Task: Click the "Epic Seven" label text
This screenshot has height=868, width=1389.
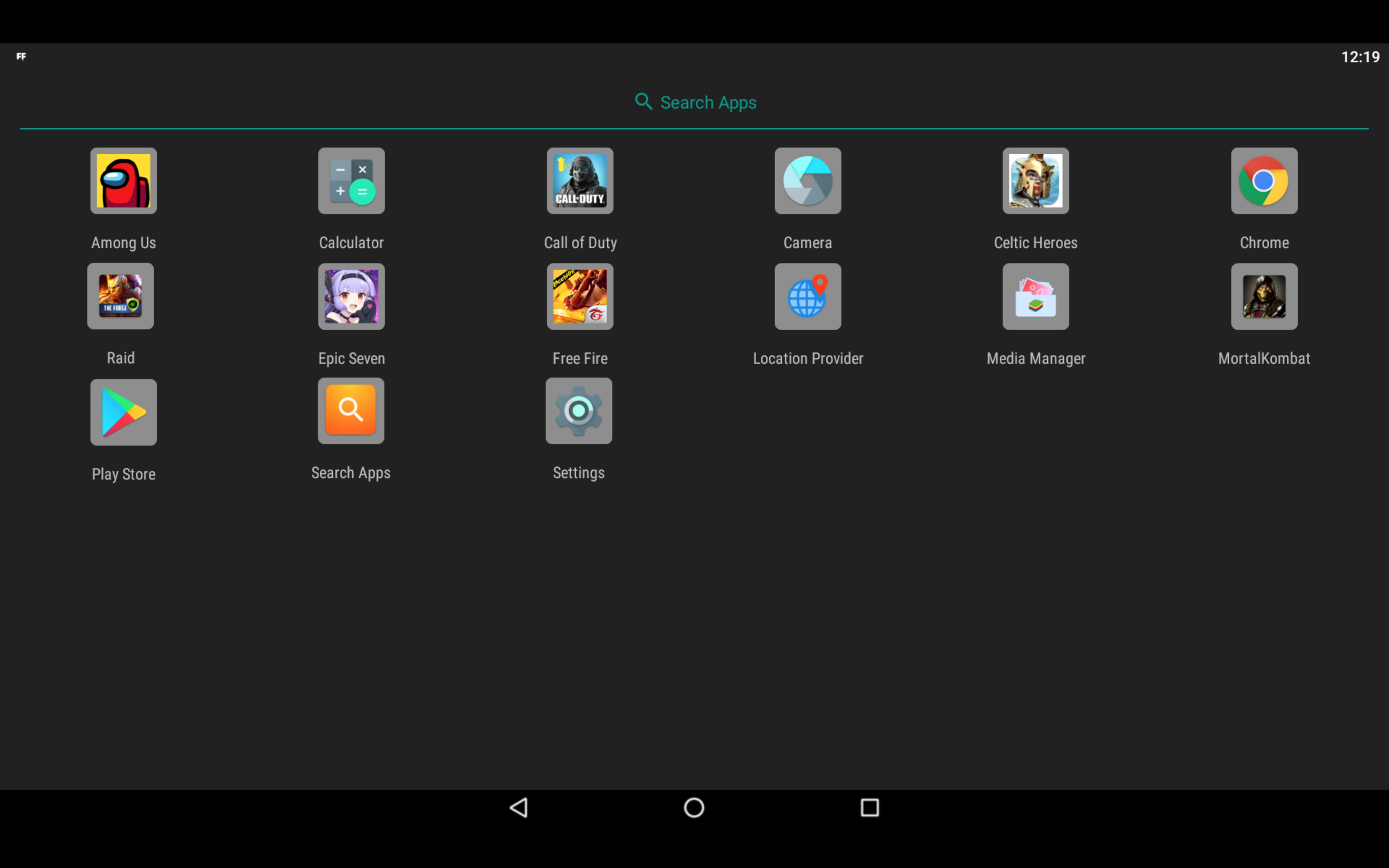Action: [352, 359]
